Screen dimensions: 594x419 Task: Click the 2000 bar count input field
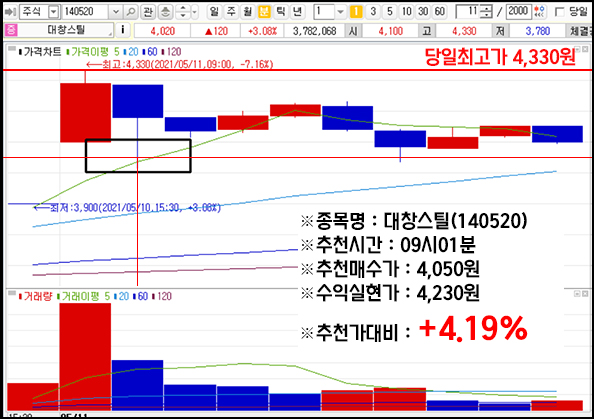[x=519, y=12]
